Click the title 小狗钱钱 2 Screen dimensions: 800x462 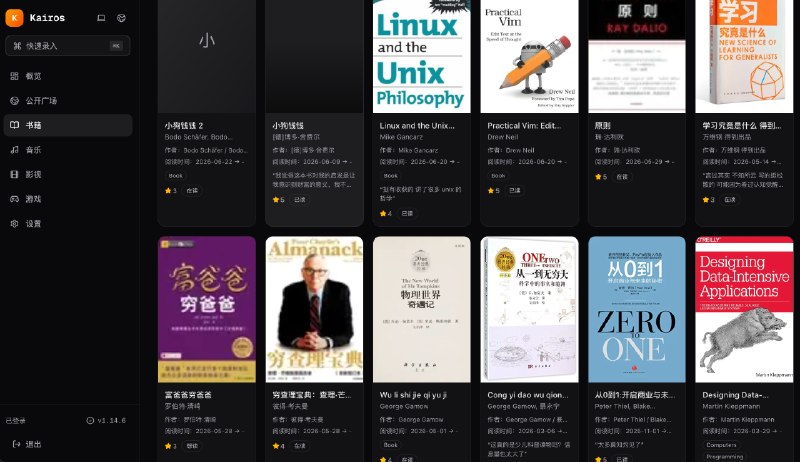[x=184, y=125]
